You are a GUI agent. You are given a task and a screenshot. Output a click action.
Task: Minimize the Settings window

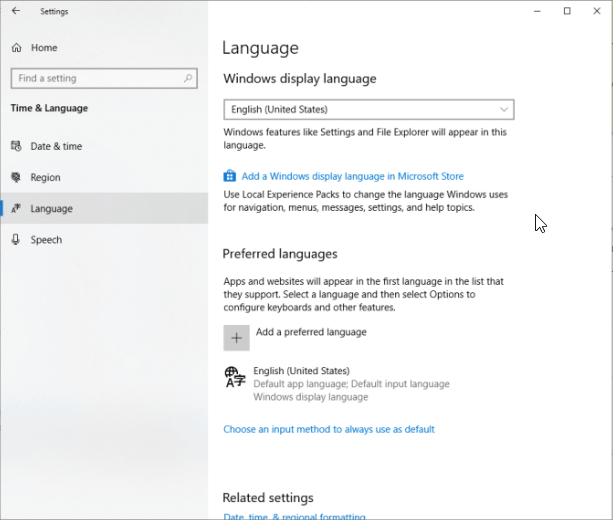click(537, 11)
